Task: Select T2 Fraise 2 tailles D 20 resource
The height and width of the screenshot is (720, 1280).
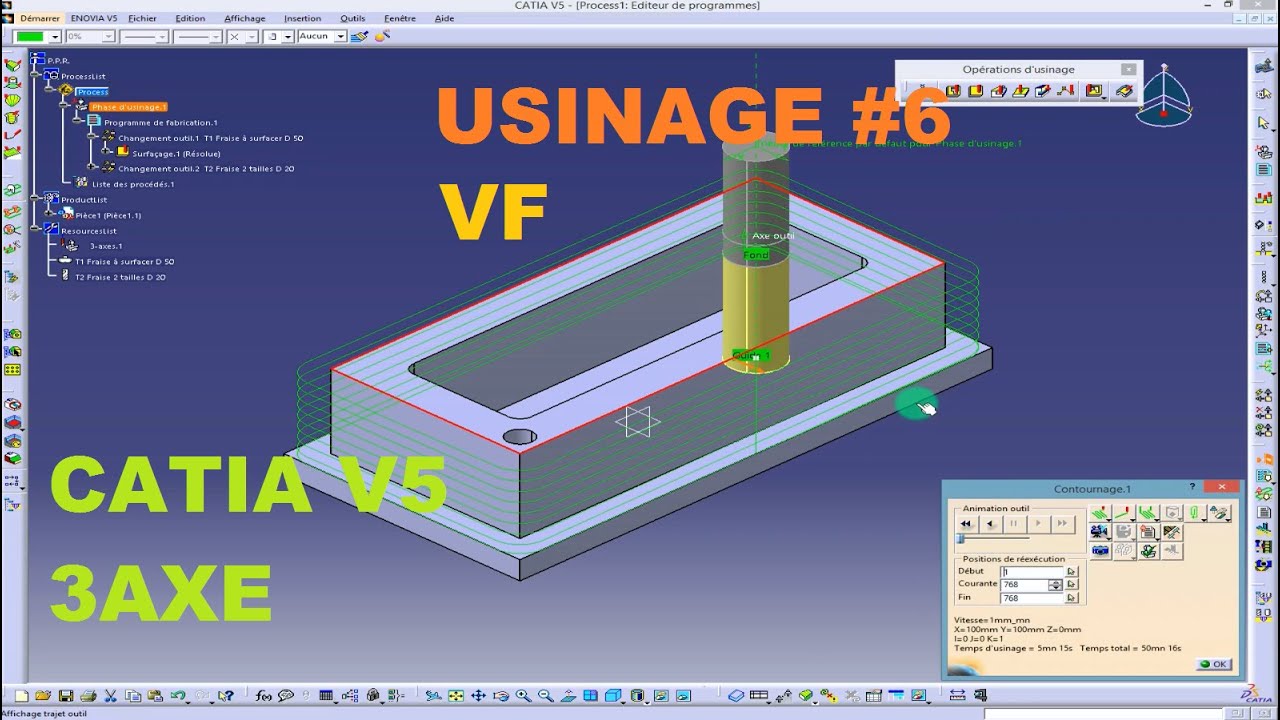Action: [120, 277]
